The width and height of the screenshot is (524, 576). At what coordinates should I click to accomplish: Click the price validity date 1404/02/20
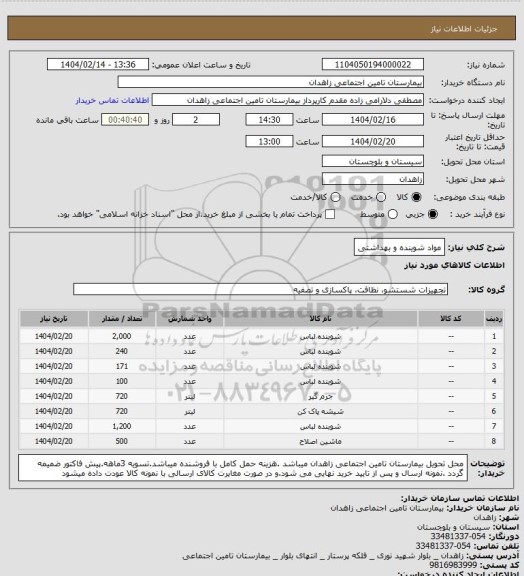coord(373,141)
